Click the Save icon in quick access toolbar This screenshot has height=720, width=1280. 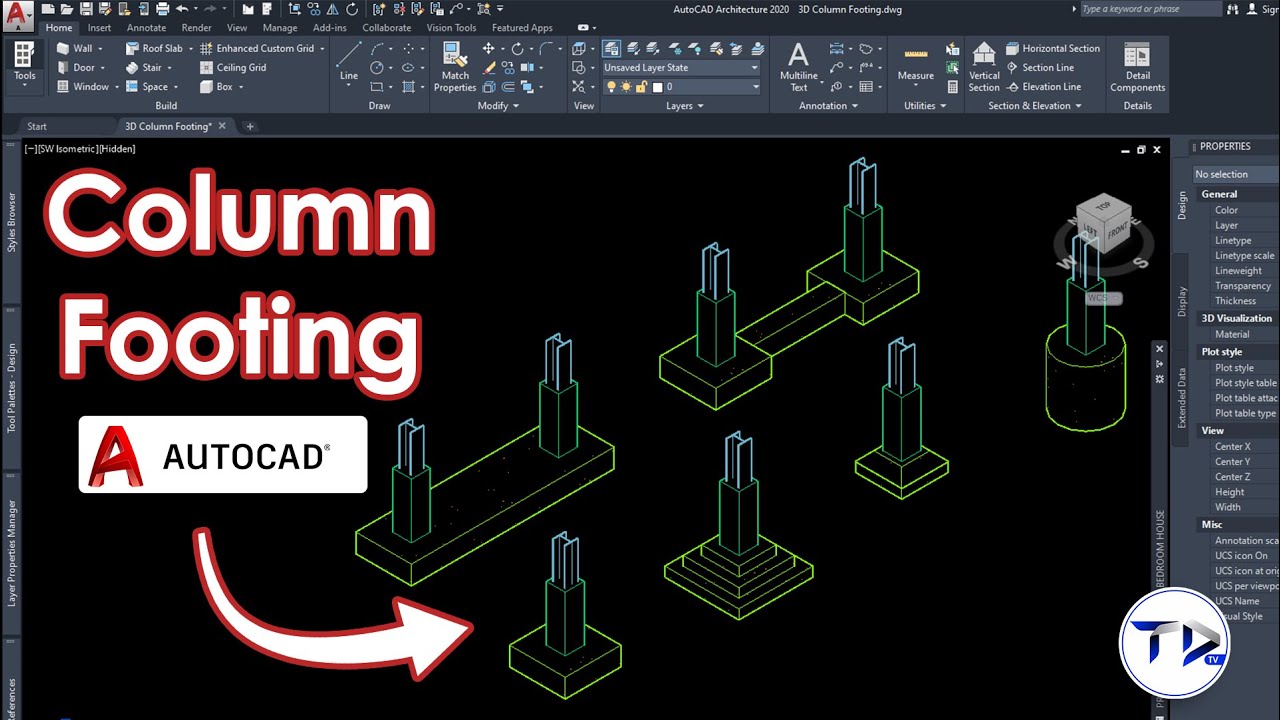(86, 9)
